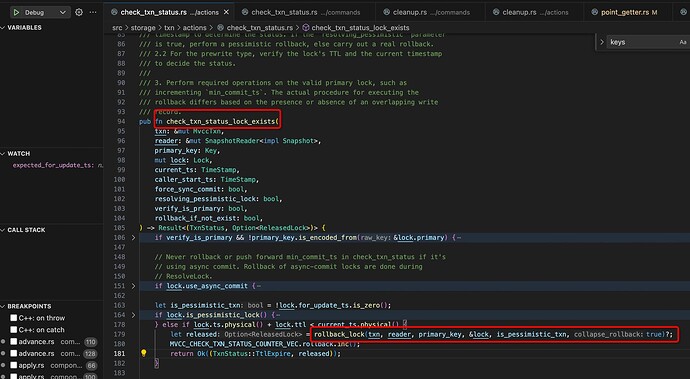Expand the replace row in find widget
Viewport: 690px width, 379px height.
click(x=602, y=42)
